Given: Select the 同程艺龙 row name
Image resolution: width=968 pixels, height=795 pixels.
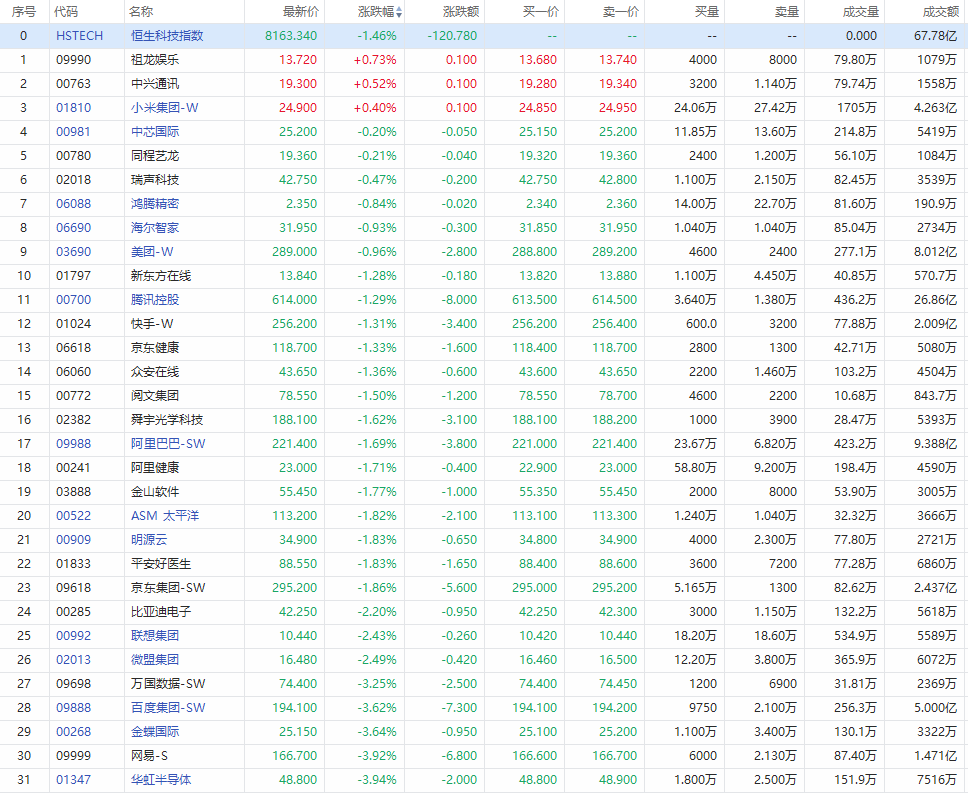Looking at the screenshot, I should pos(155,156).
